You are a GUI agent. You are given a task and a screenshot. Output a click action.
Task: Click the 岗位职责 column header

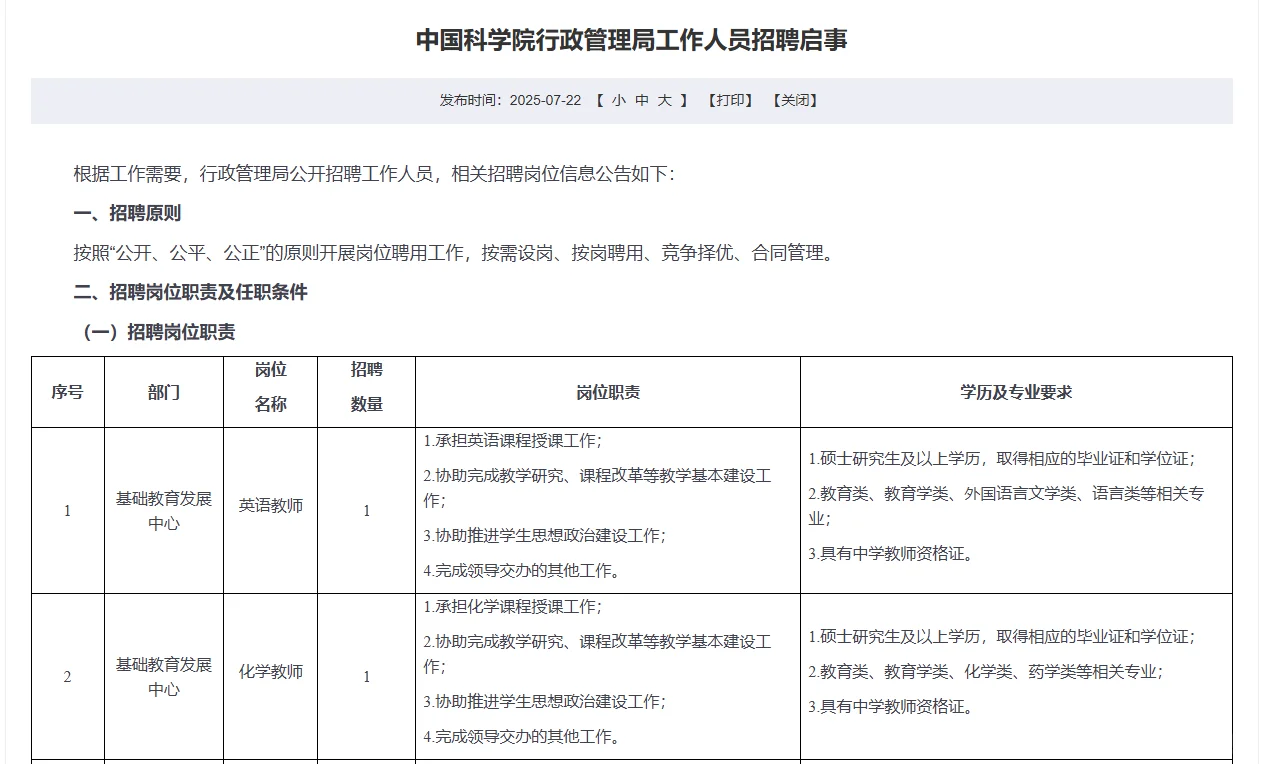click(x=608, y=392)
